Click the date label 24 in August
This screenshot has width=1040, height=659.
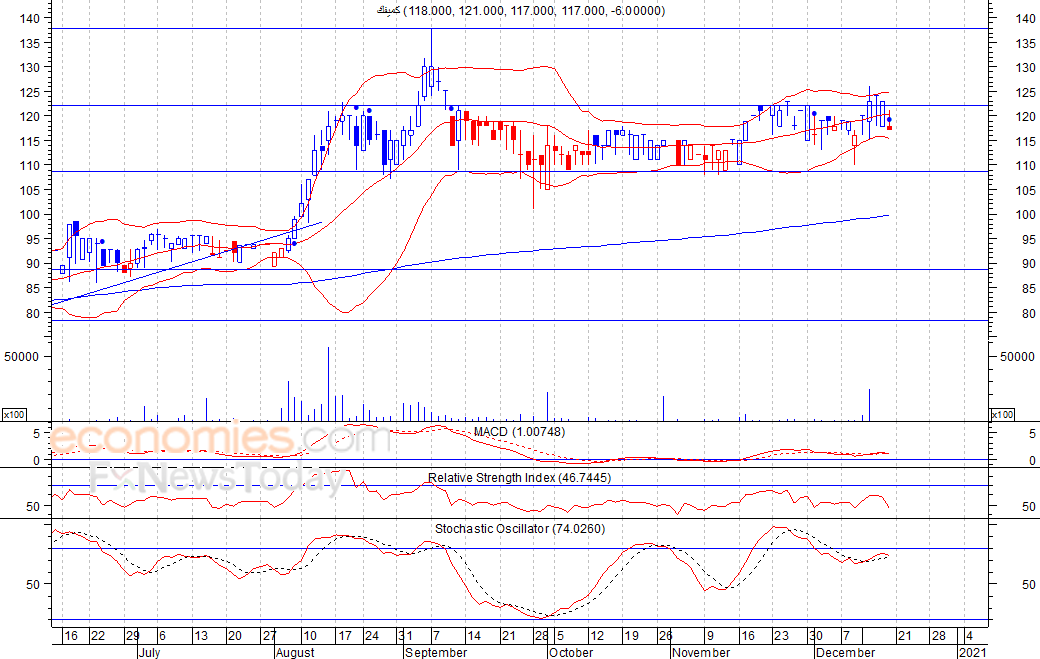pyautogui.click(x=372, y=636)
